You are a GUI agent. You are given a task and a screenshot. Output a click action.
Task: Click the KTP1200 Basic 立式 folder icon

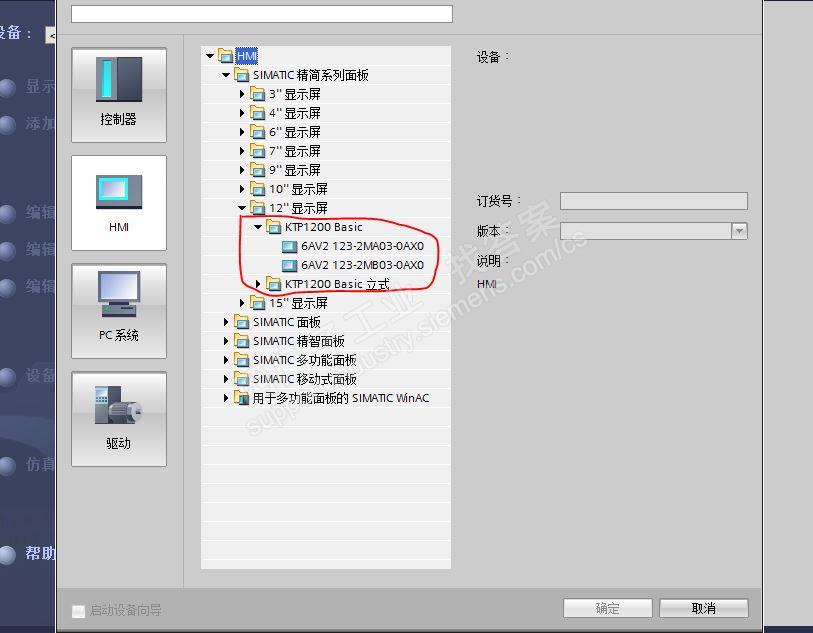[274, 284]
